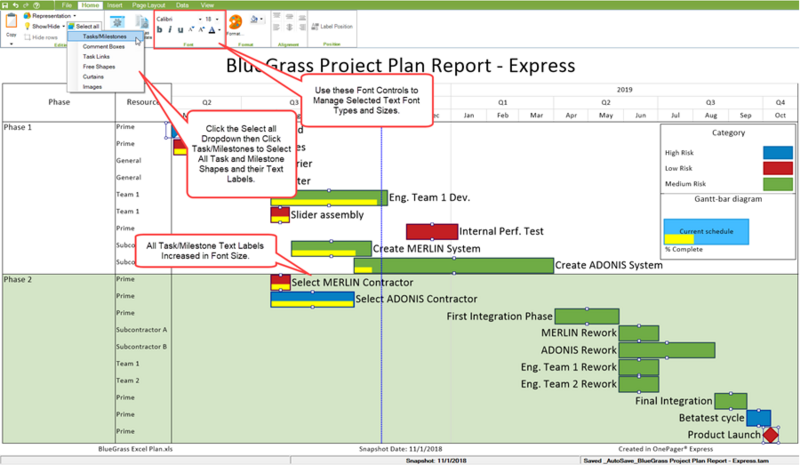Select the Betatest cycle blue task bar
The height and width of the screenshot is (465, 800).
(758, 418)
